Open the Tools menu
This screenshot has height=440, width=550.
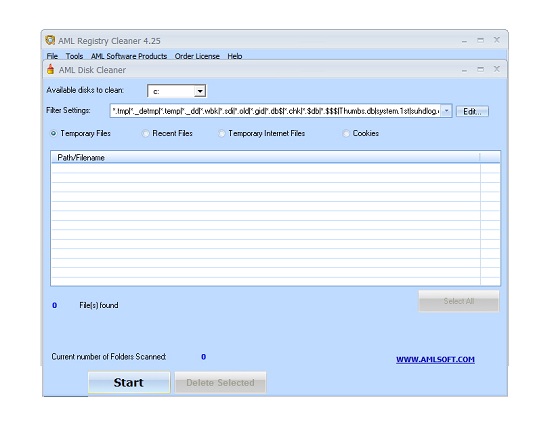point(74,56)
